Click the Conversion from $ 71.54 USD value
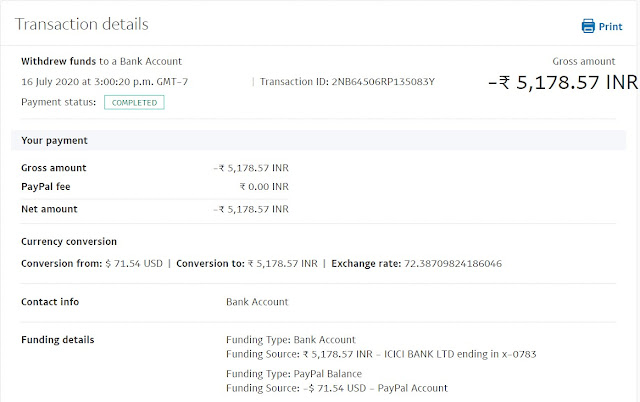This screenshot has width=640, height=402. pyautogui.click(x=134, y=264)
